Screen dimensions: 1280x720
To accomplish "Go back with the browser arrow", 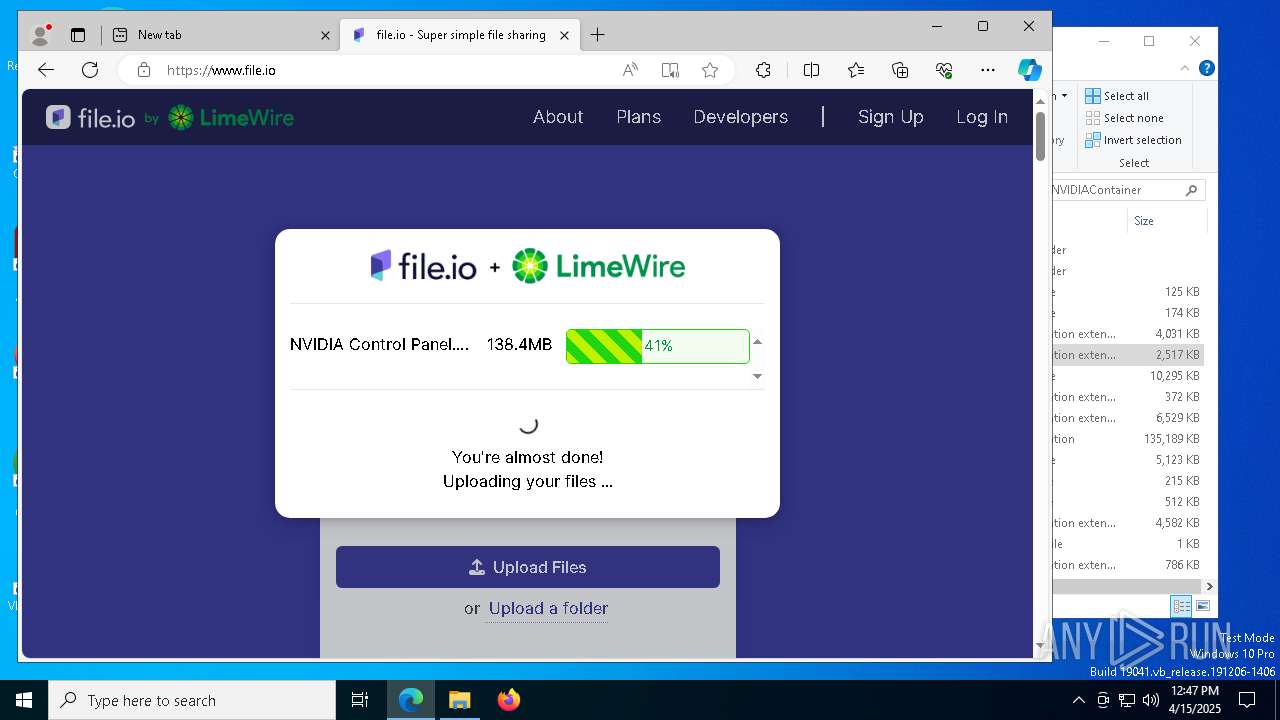I will (46, 70).
